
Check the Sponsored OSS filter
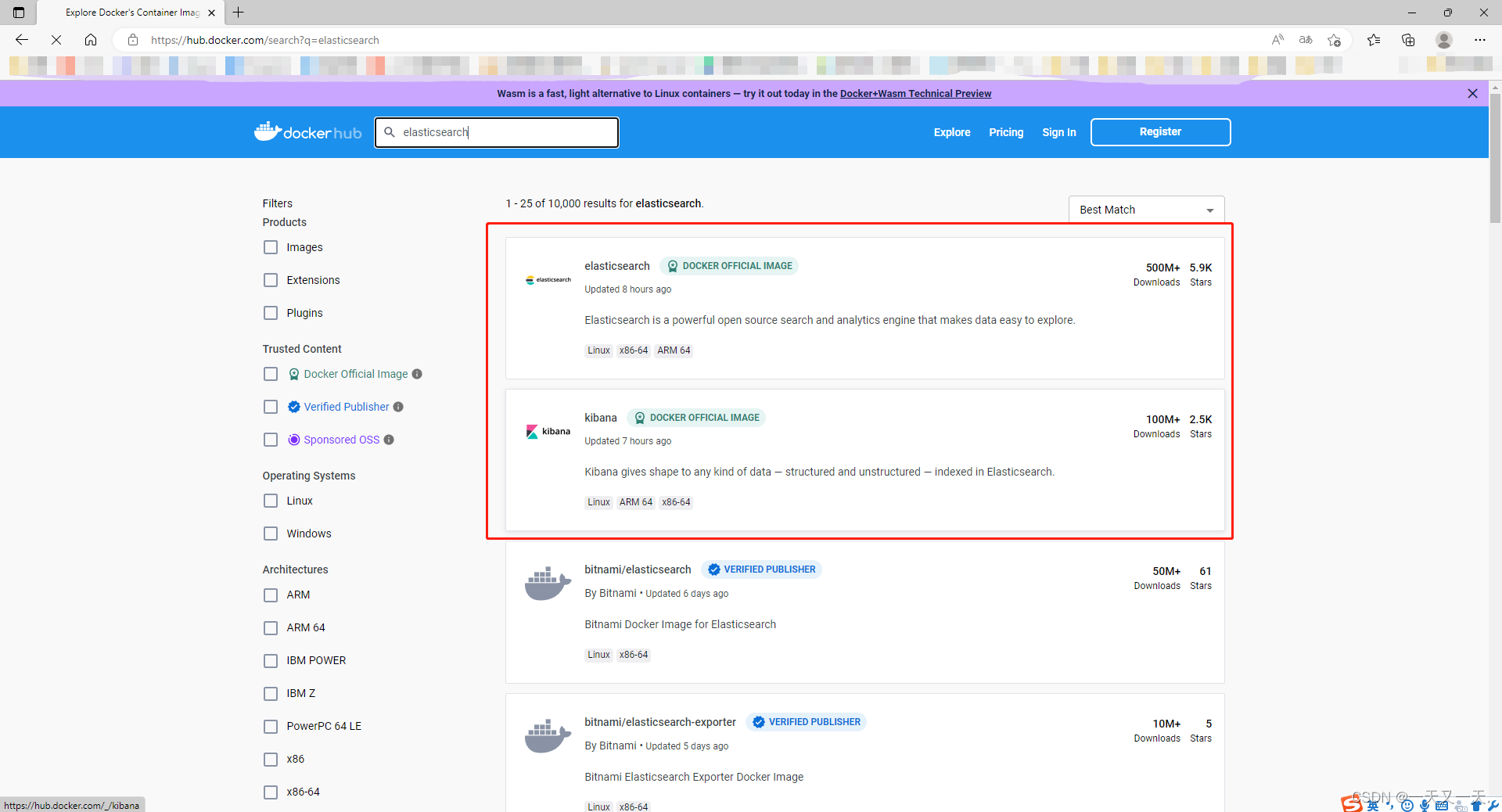tap(271, 440)
